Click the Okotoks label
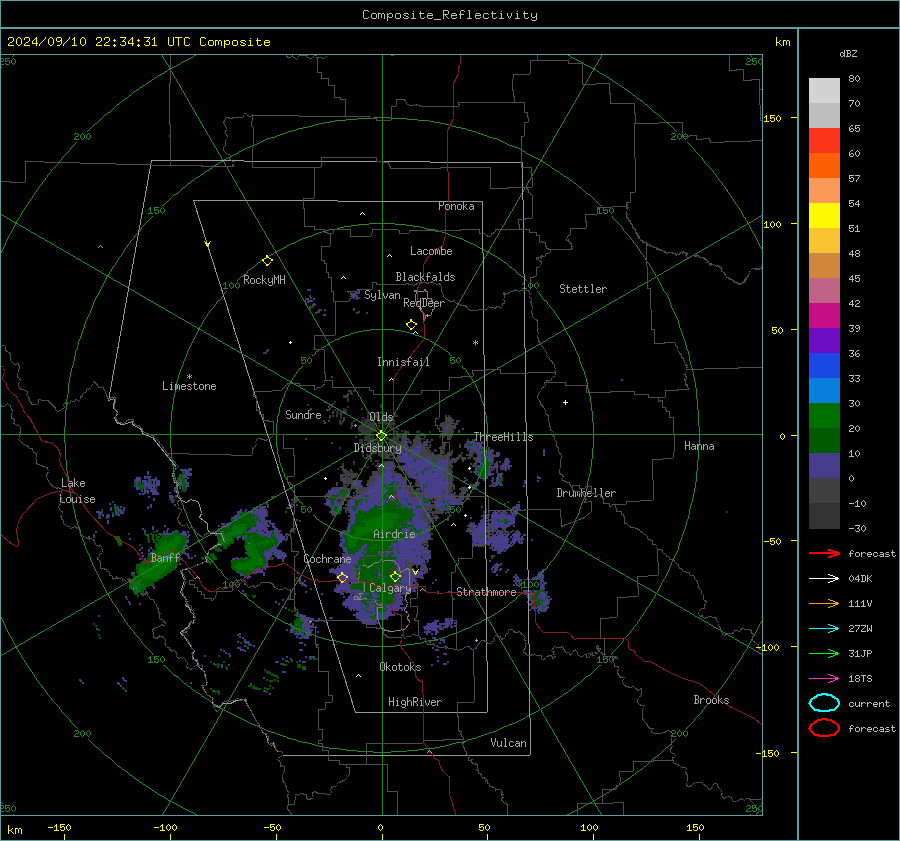This screenshot has width=900, height=841. click(x=400, y=667)
